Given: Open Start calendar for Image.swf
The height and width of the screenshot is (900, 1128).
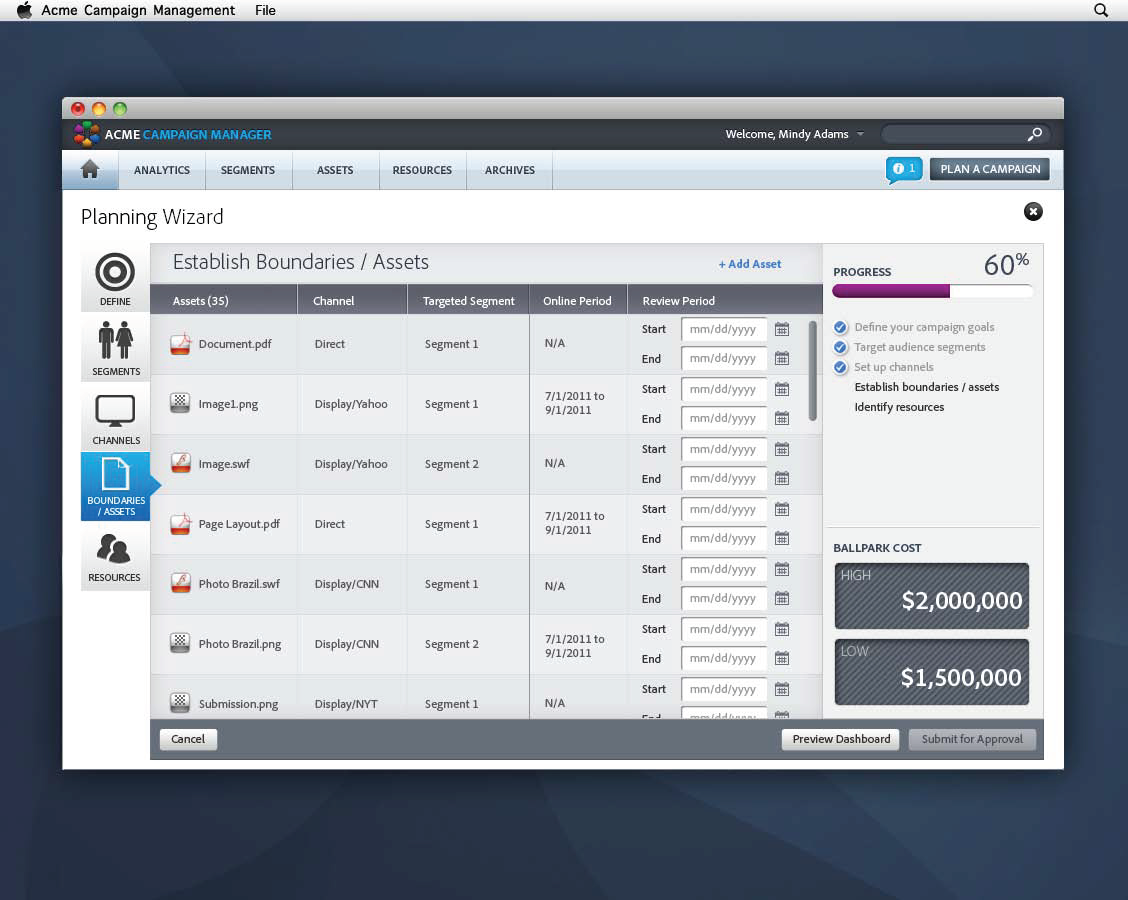Looking at the screenshot, I should coord(782,450).
